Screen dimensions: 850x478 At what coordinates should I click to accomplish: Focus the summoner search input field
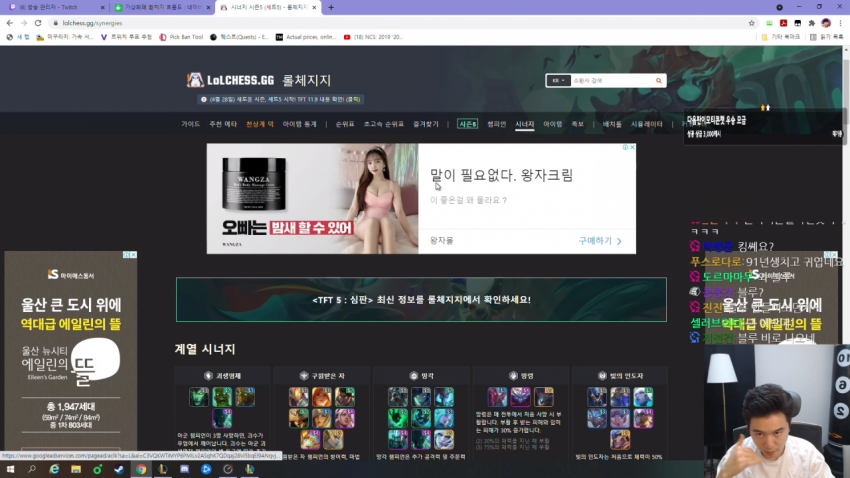611,81
